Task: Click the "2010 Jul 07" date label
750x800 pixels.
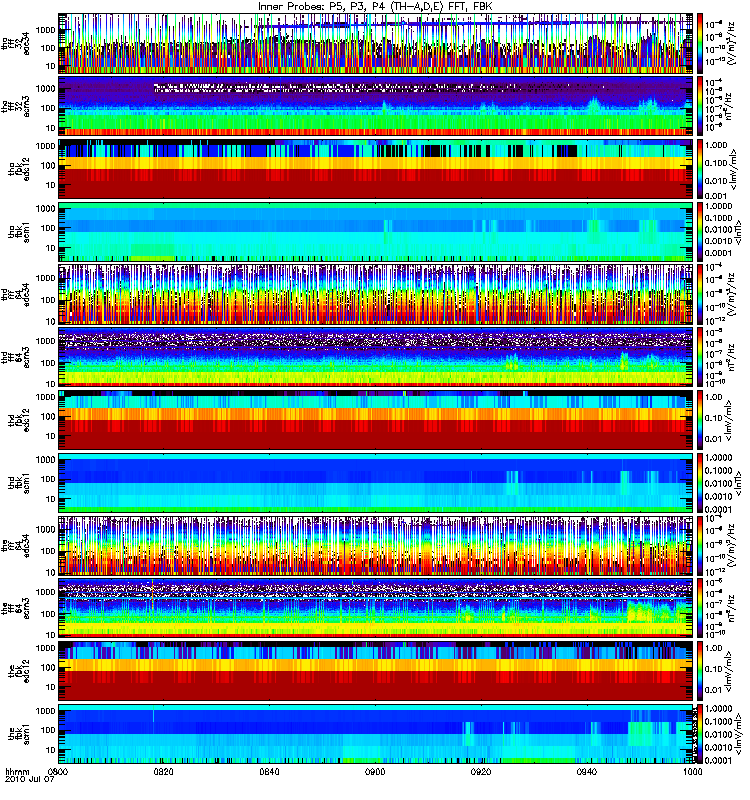Action: (30, 780)
